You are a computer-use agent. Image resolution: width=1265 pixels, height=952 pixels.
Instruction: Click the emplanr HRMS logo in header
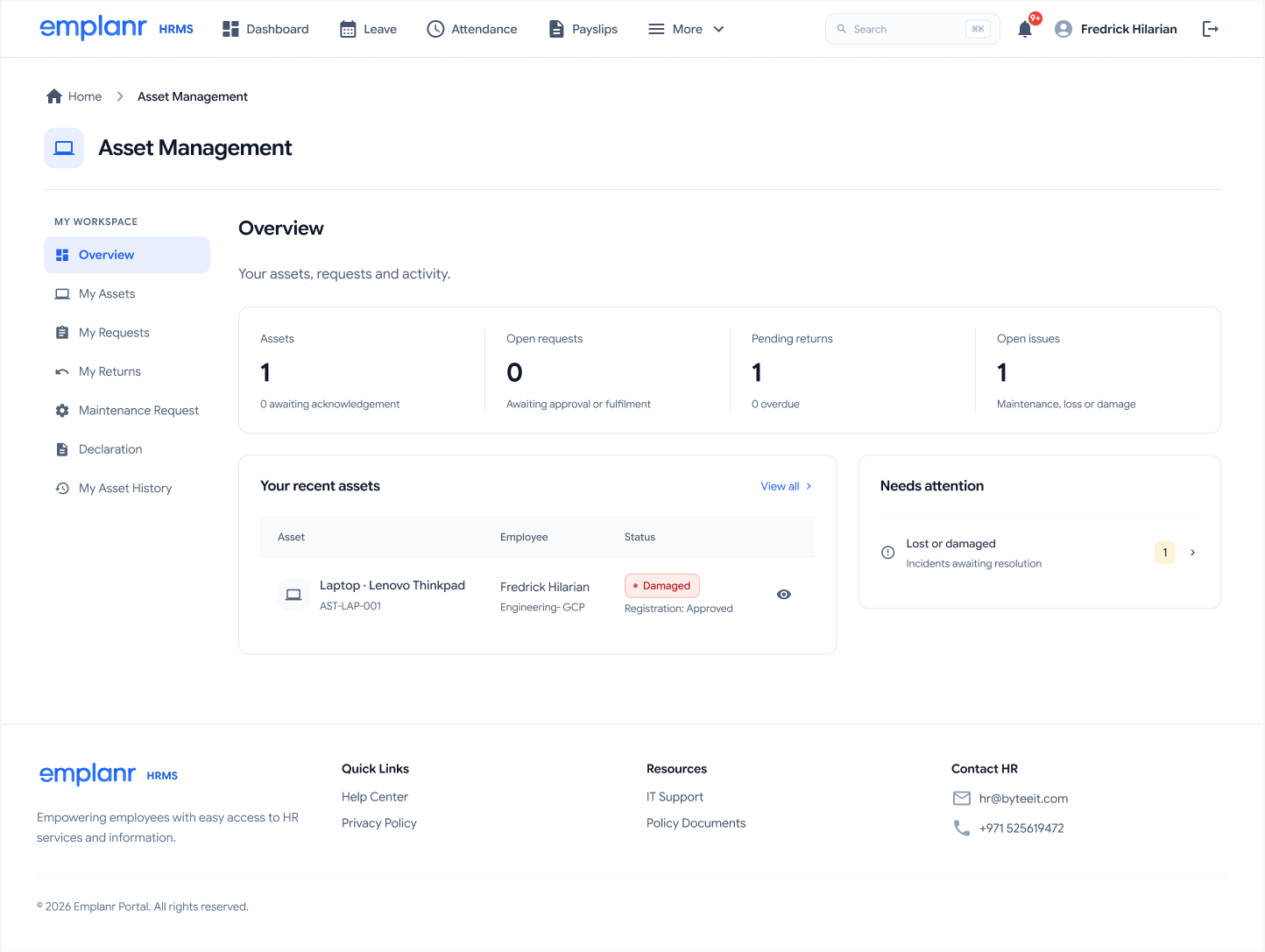(117, 28)
